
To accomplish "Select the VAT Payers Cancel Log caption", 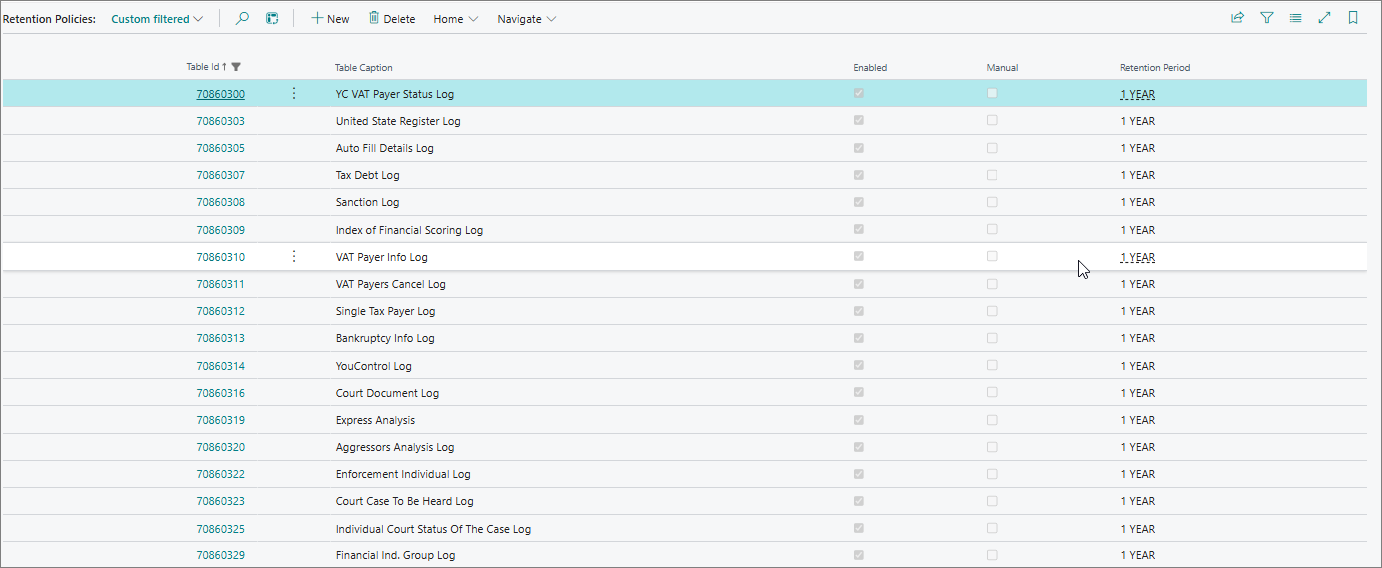I will pos(391,284).
